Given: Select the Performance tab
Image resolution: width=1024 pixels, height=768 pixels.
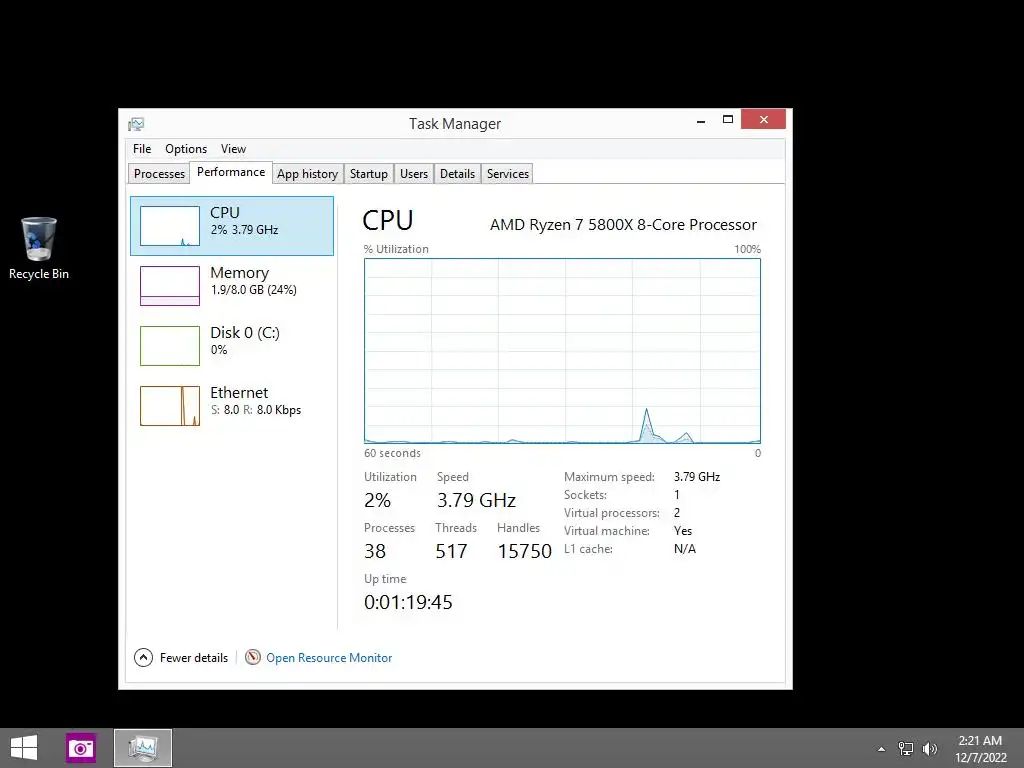Looking at the screenshot, I should pos(231,172).
